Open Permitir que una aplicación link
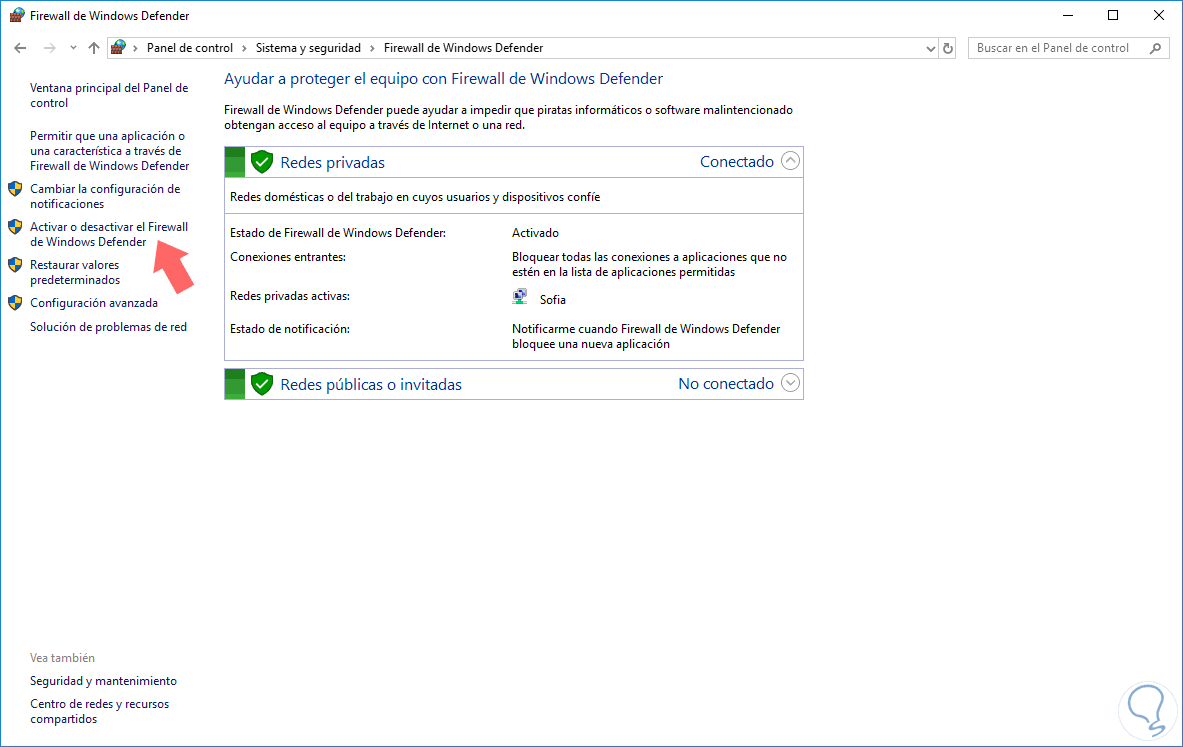 [x=109, y=151]
